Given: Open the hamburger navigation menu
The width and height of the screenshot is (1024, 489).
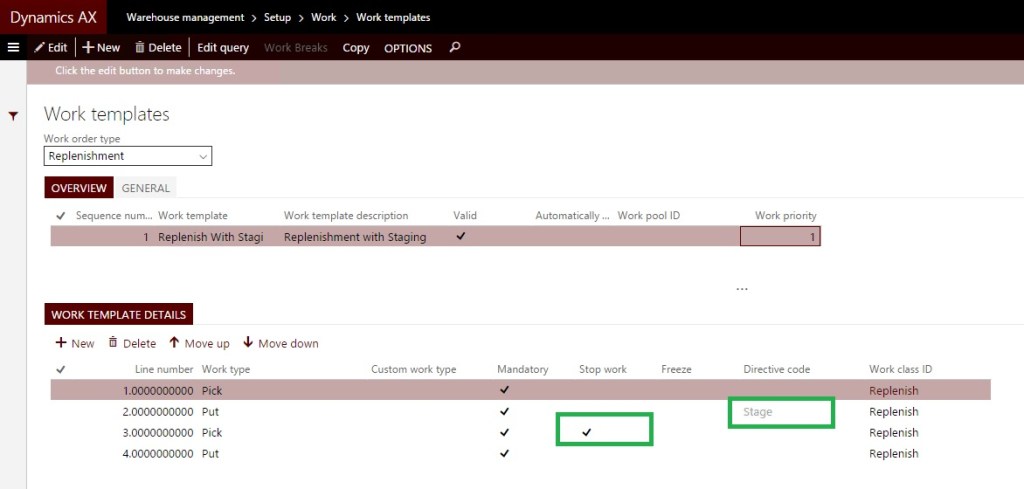Looking at the screenshot, I should pyautogui.click(x=13, y=47).
